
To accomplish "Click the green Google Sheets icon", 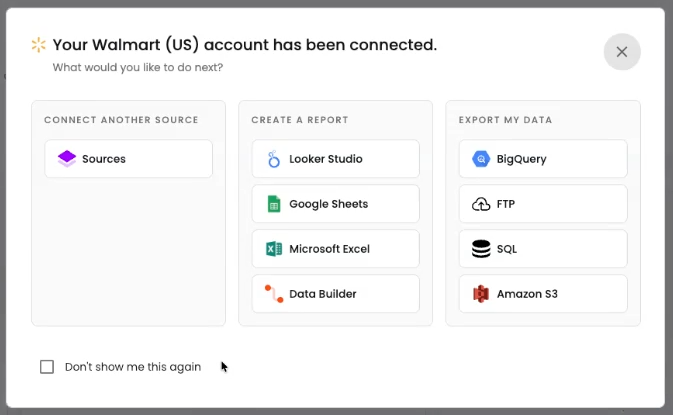I will click(274, 204).
